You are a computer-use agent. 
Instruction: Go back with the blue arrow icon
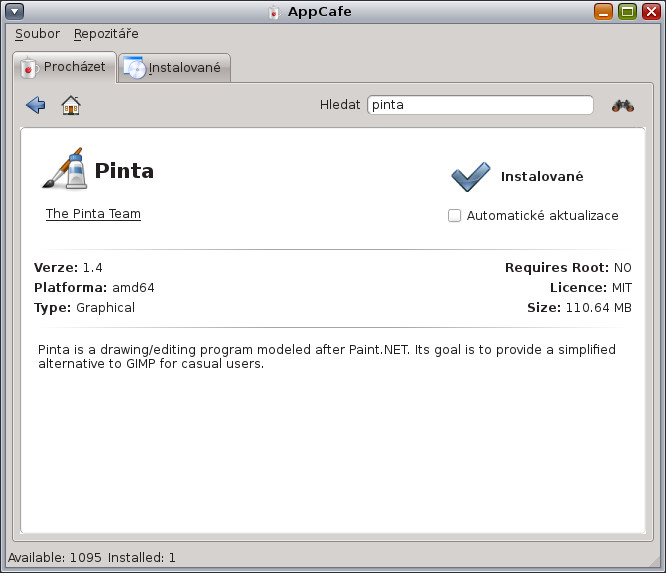pyautogui.click(x=36, y=105)
